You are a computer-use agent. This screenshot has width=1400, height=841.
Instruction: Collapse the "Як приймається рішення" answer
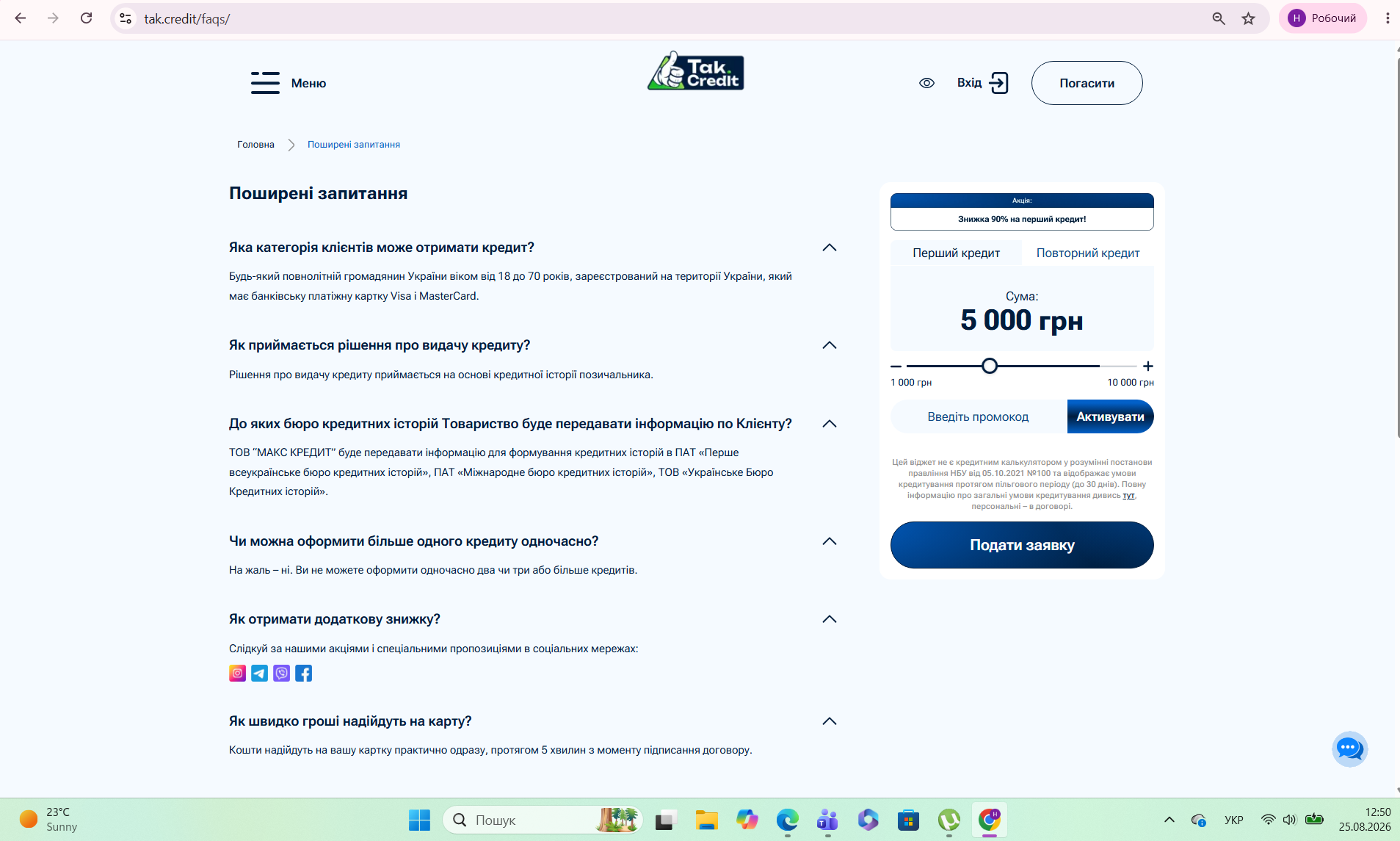tap(830, 345)
